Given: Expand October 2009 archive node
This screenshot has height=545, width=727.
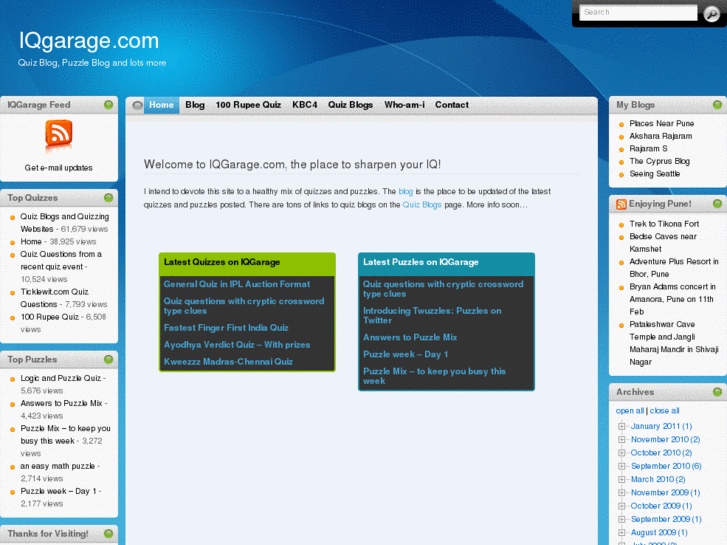Looking at the screenshot, I should click(x=621, y=506).
